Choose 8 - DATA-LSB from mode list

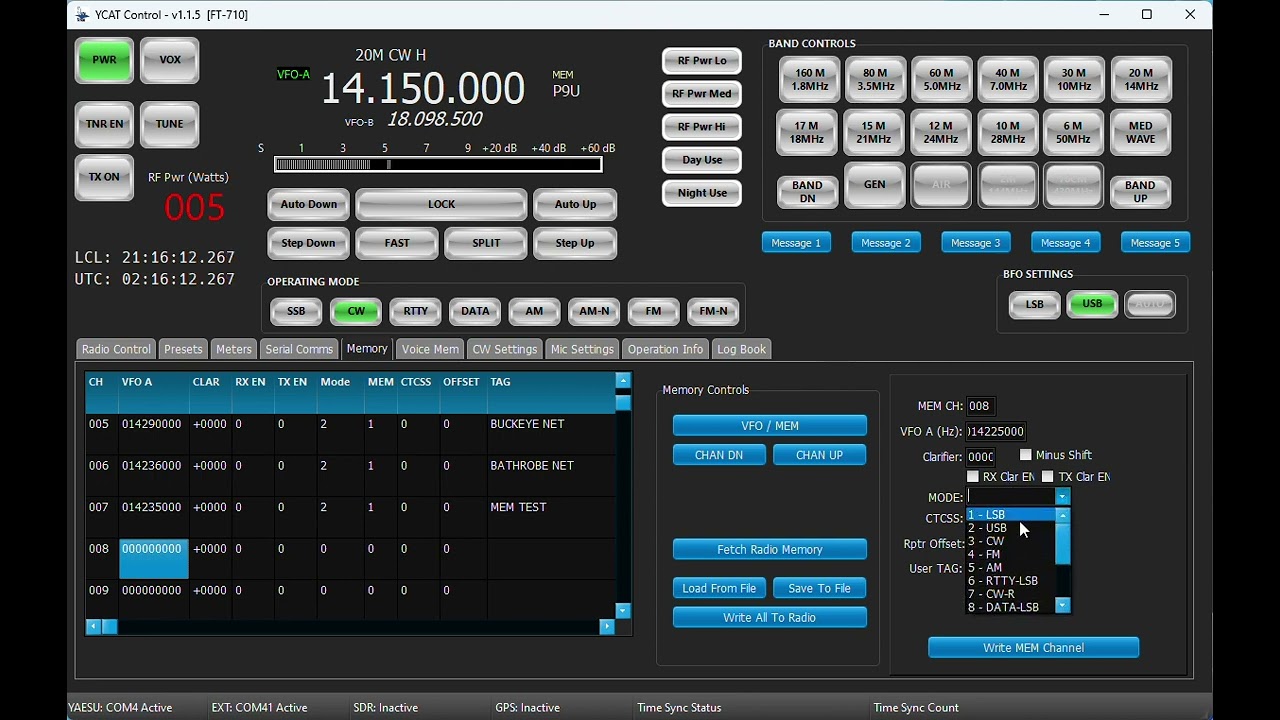[1010, 607]
